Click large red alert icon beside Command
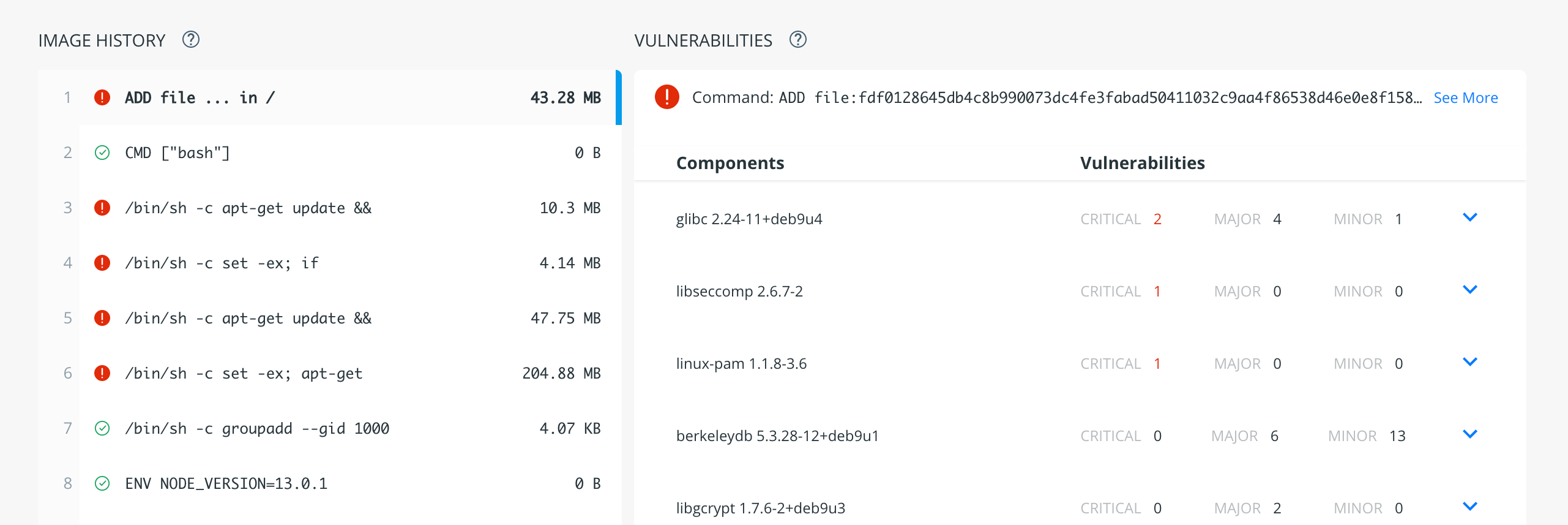Image resolution: width=1568 pixels, height=525 pixels. 667,97
